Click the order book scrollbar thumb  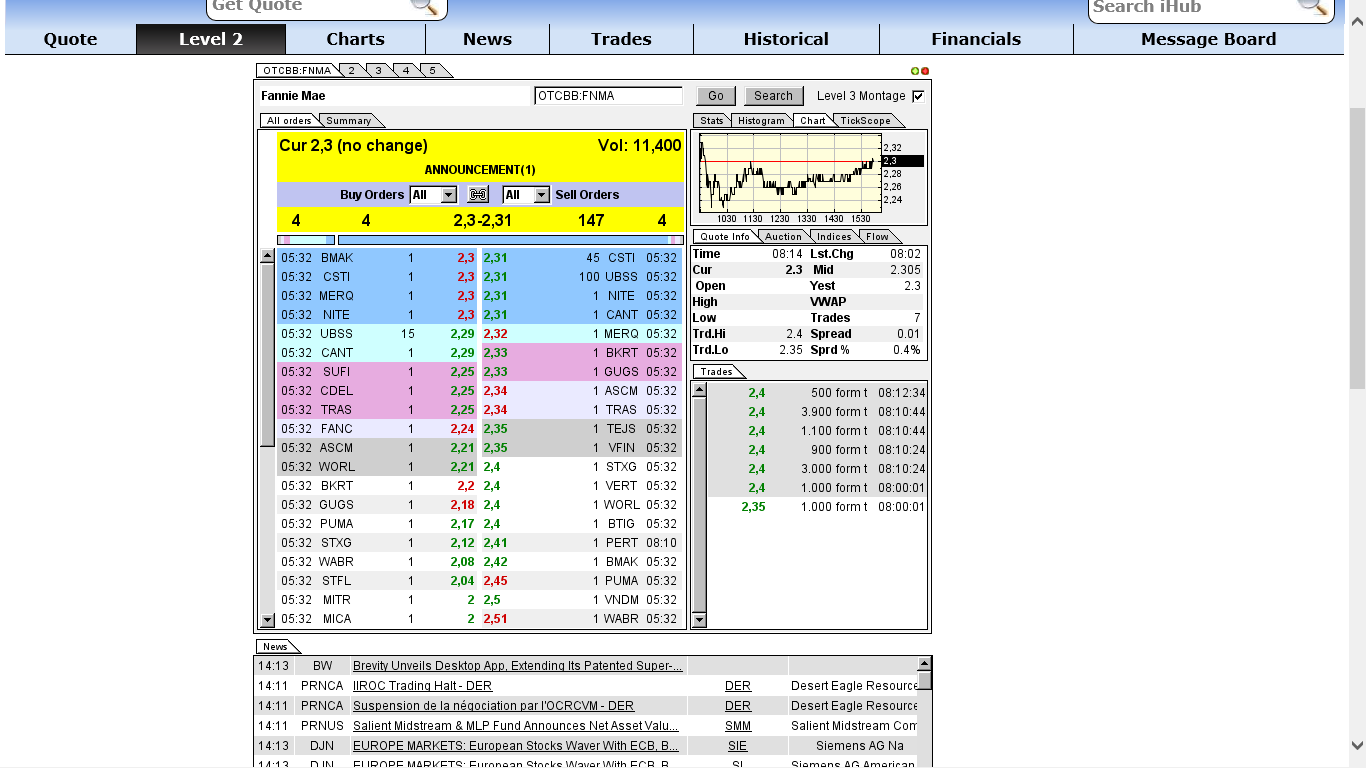(267, 355)
